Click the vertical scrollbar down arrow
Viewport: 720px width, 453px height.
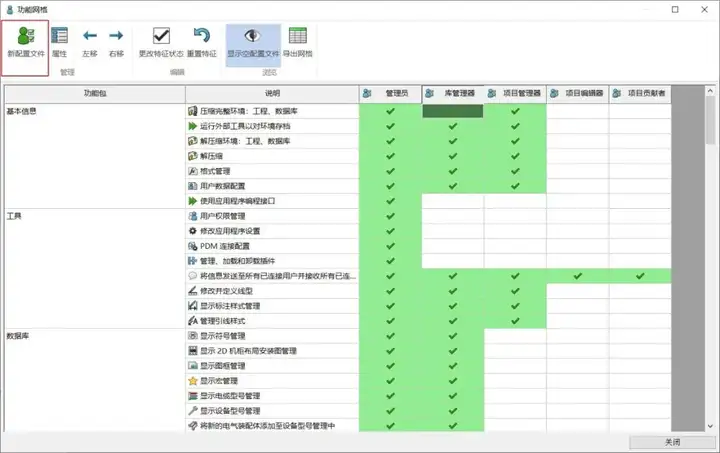pos(710,426)
